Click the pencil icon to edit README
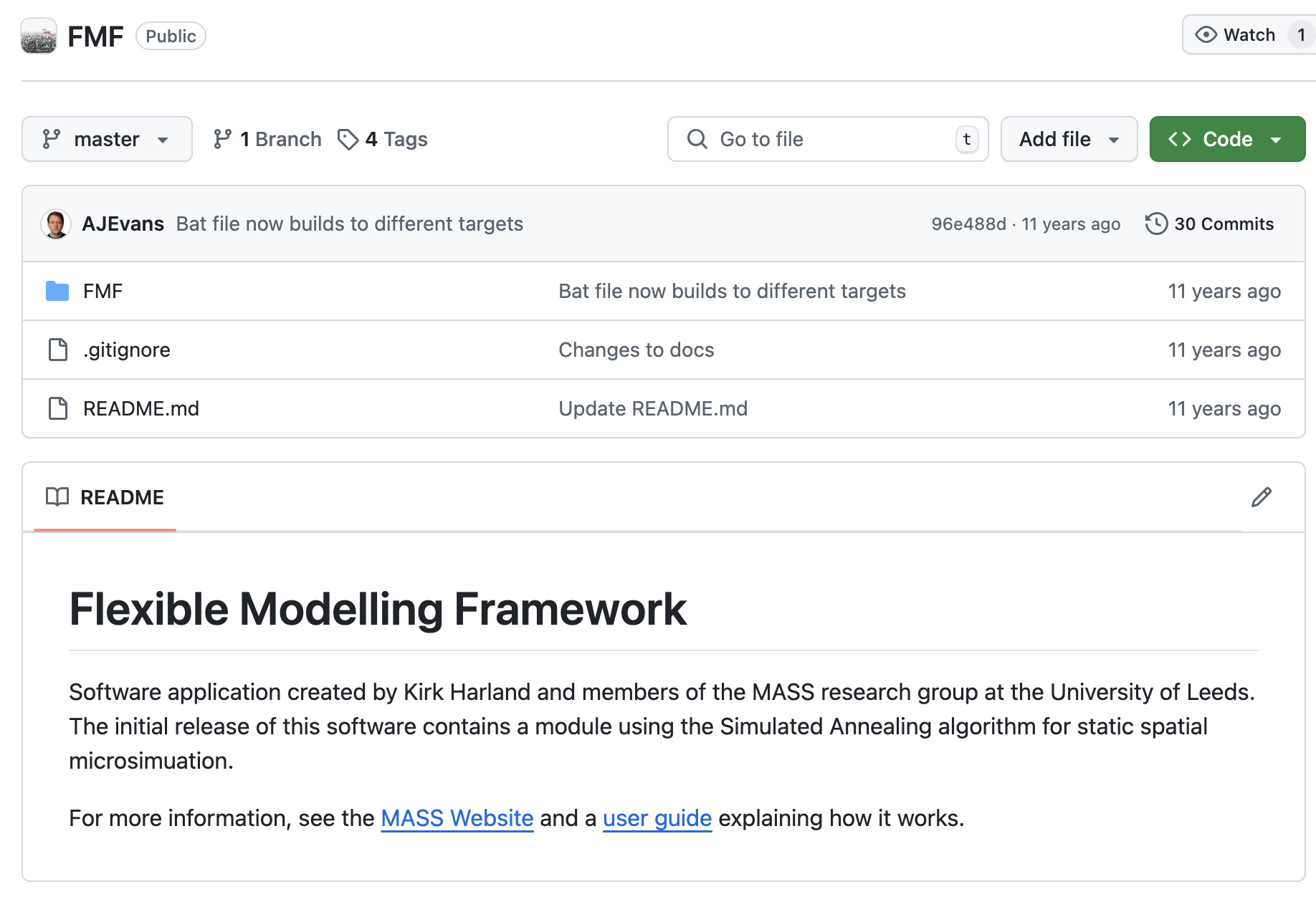Viewport: 1316px width, 907px height. pyautogui.click(x=1261, y=497)
